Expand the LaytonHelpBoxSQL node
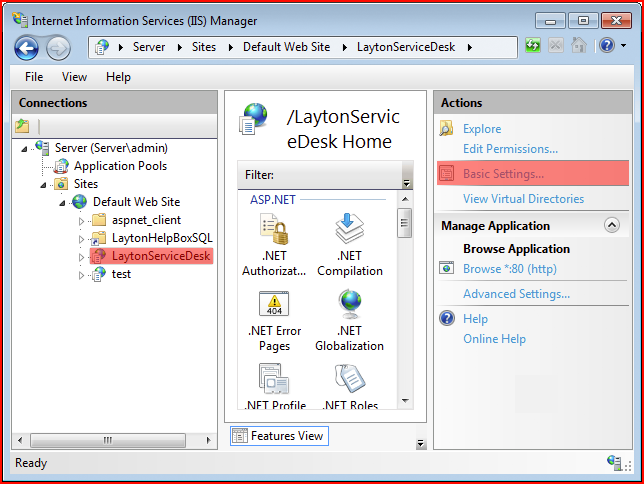The height and width of the screenshot is (484, 644). click(x=81, y=239)
